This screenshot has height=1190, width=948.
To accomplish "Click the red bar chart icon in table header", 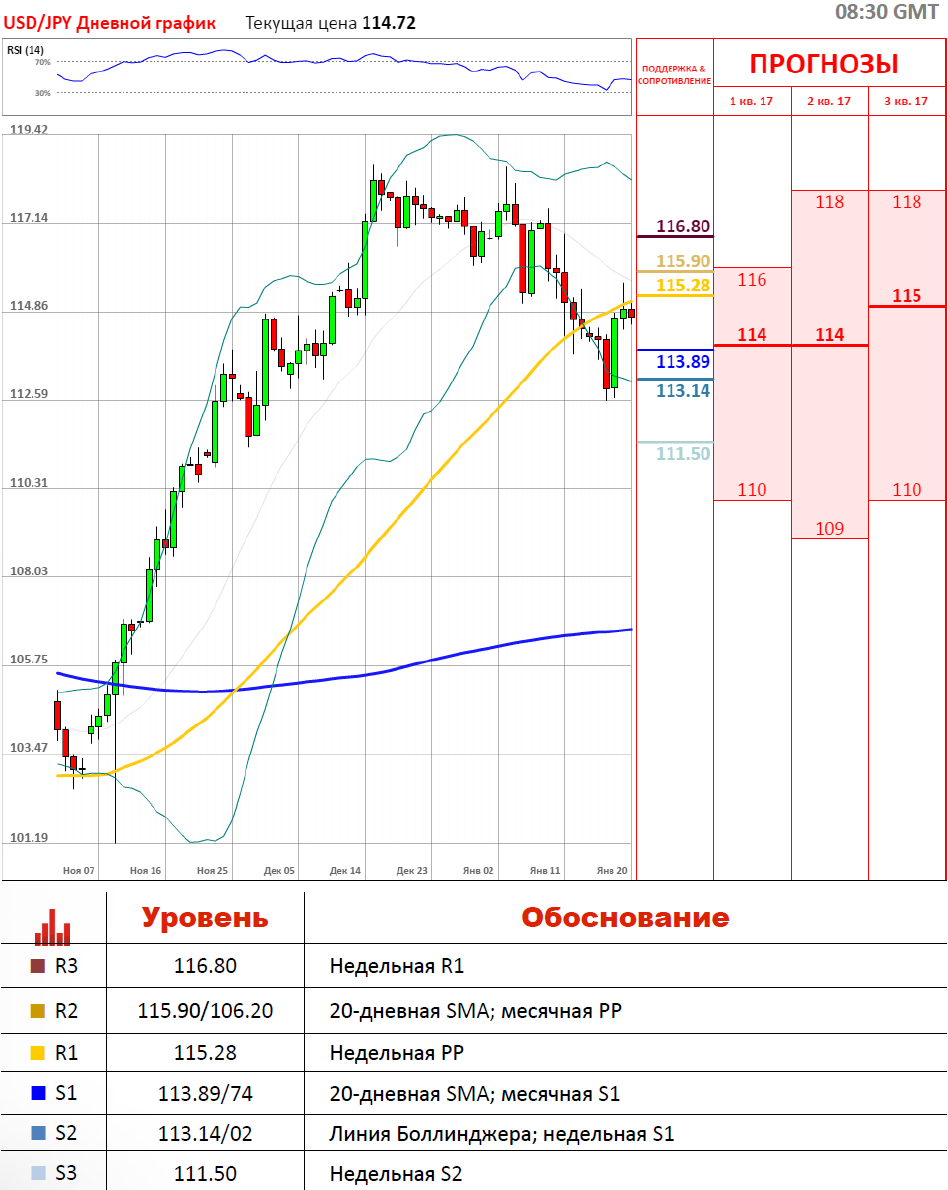I will 52,926.
